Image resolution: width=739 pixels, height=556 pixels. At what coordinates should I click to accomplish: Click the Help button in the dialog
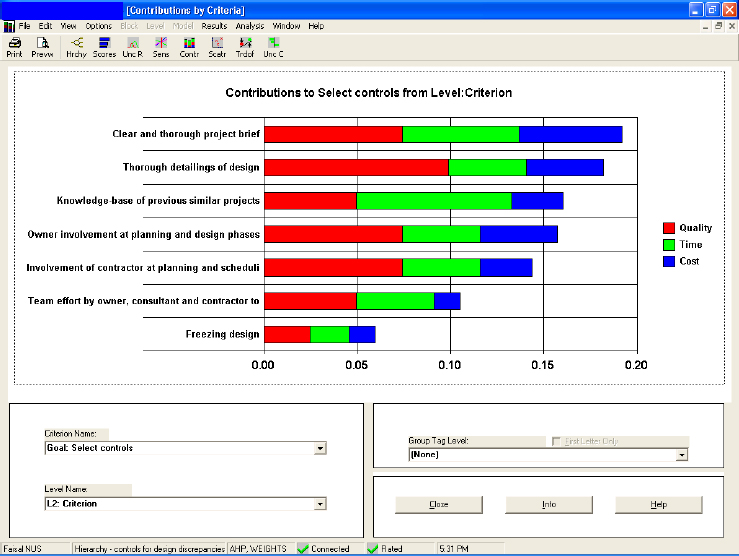[658, 505]
